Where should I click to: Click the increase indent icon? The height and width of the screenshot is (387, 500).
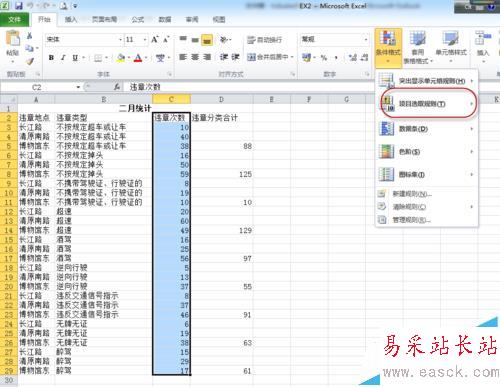(x=235, y=57)
